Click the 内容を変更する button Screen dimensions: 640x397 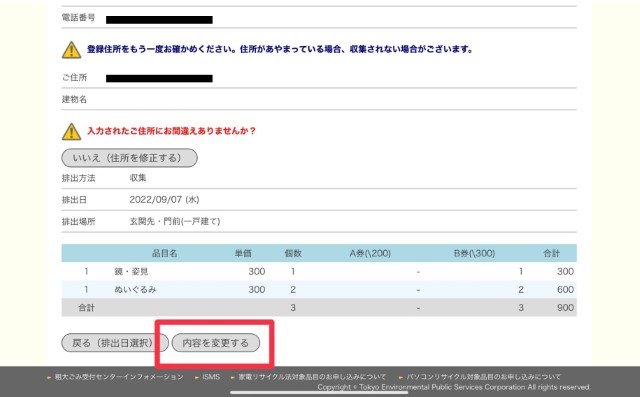(x=216, y=343)
